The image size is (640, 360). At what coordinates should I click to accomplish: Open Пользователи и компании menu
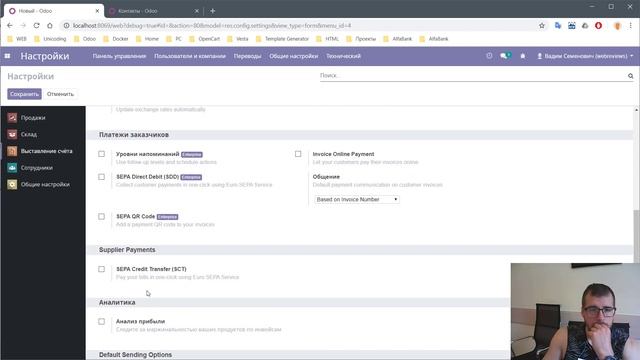point(190,56)
